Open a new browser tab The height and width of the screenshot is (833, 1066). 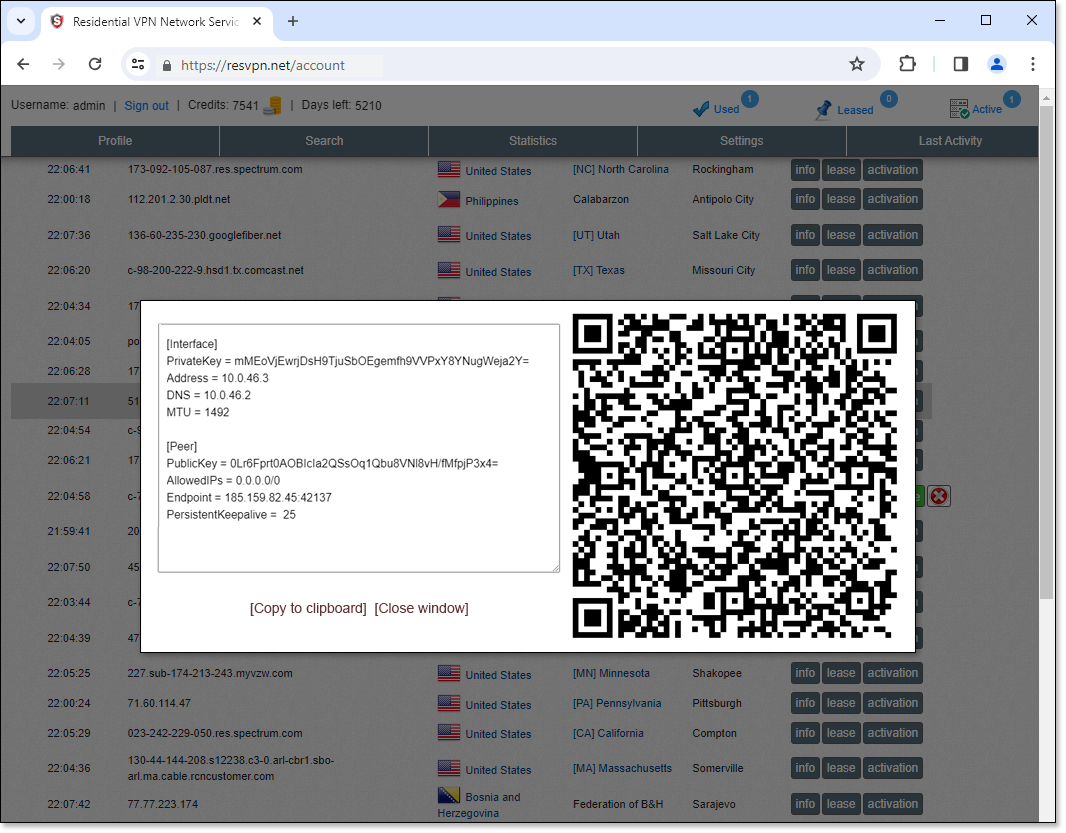293,21
